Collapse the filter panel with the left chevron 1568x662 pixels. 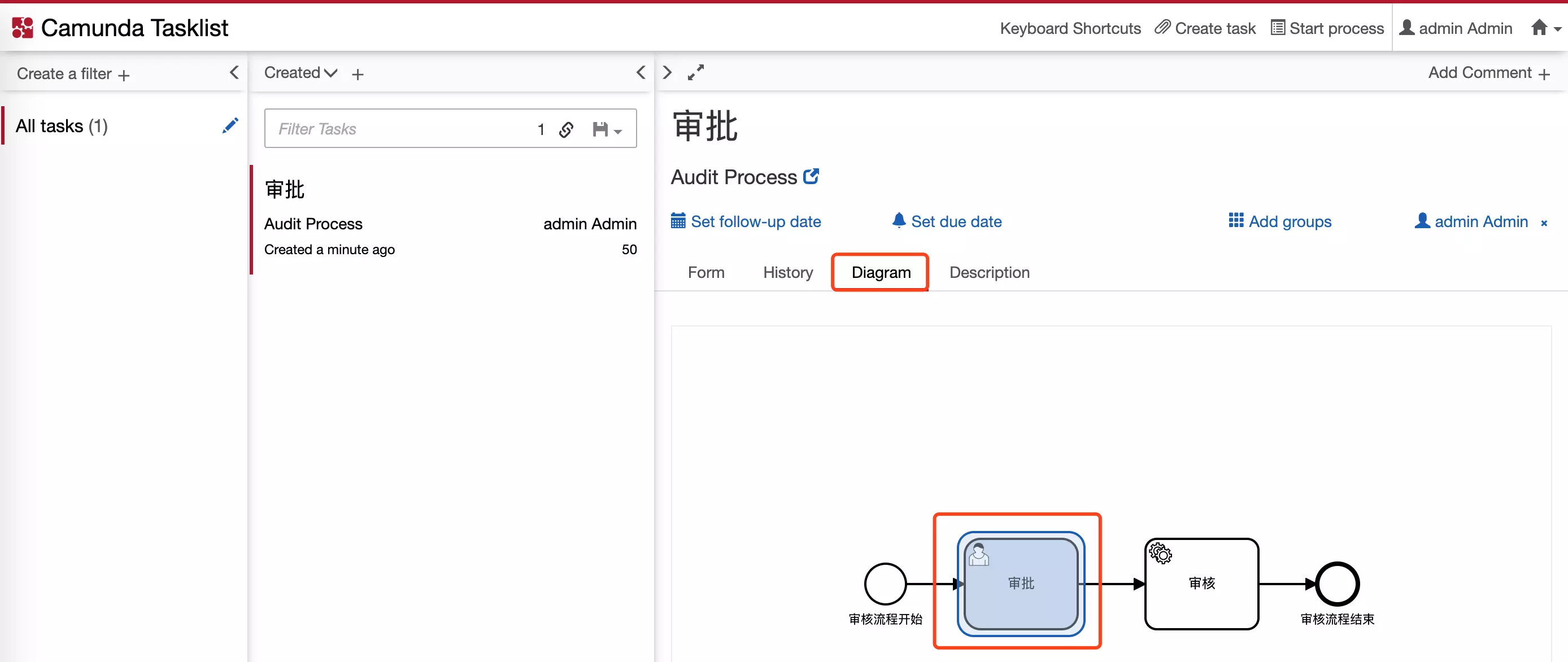pos(234,72)
